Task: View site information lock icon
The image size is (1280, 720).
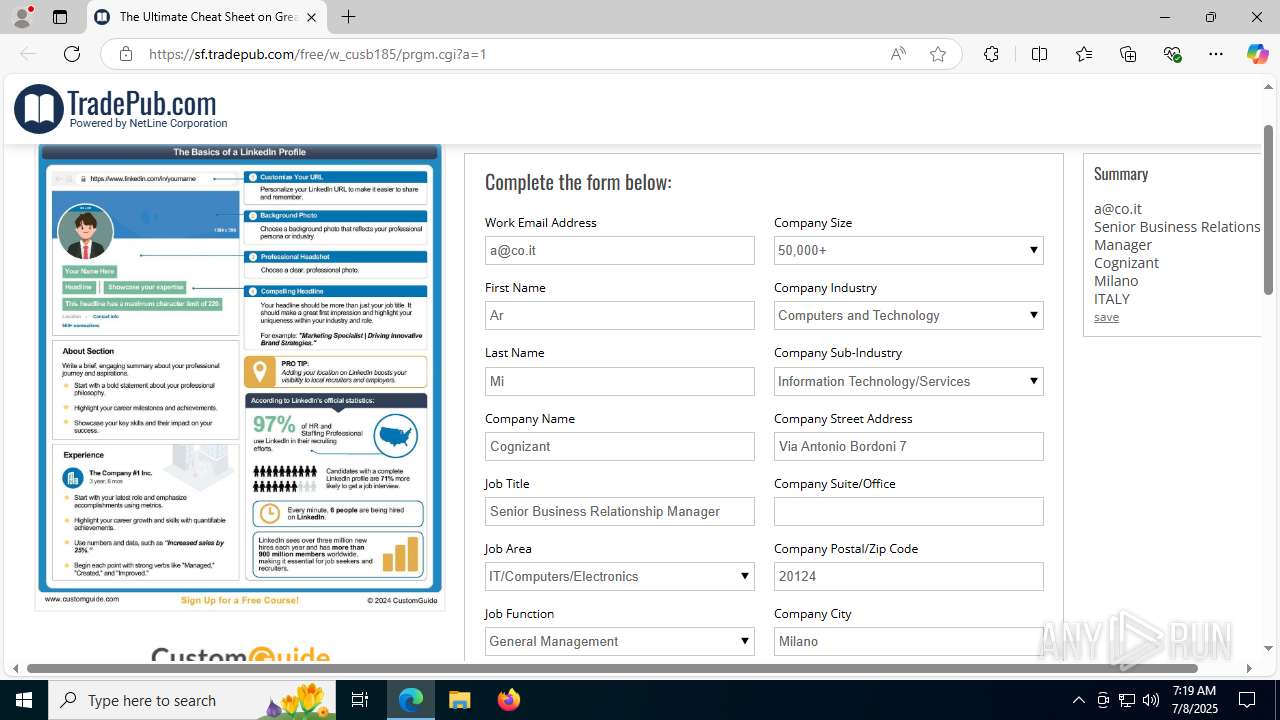Action: (x=125, y=54)
